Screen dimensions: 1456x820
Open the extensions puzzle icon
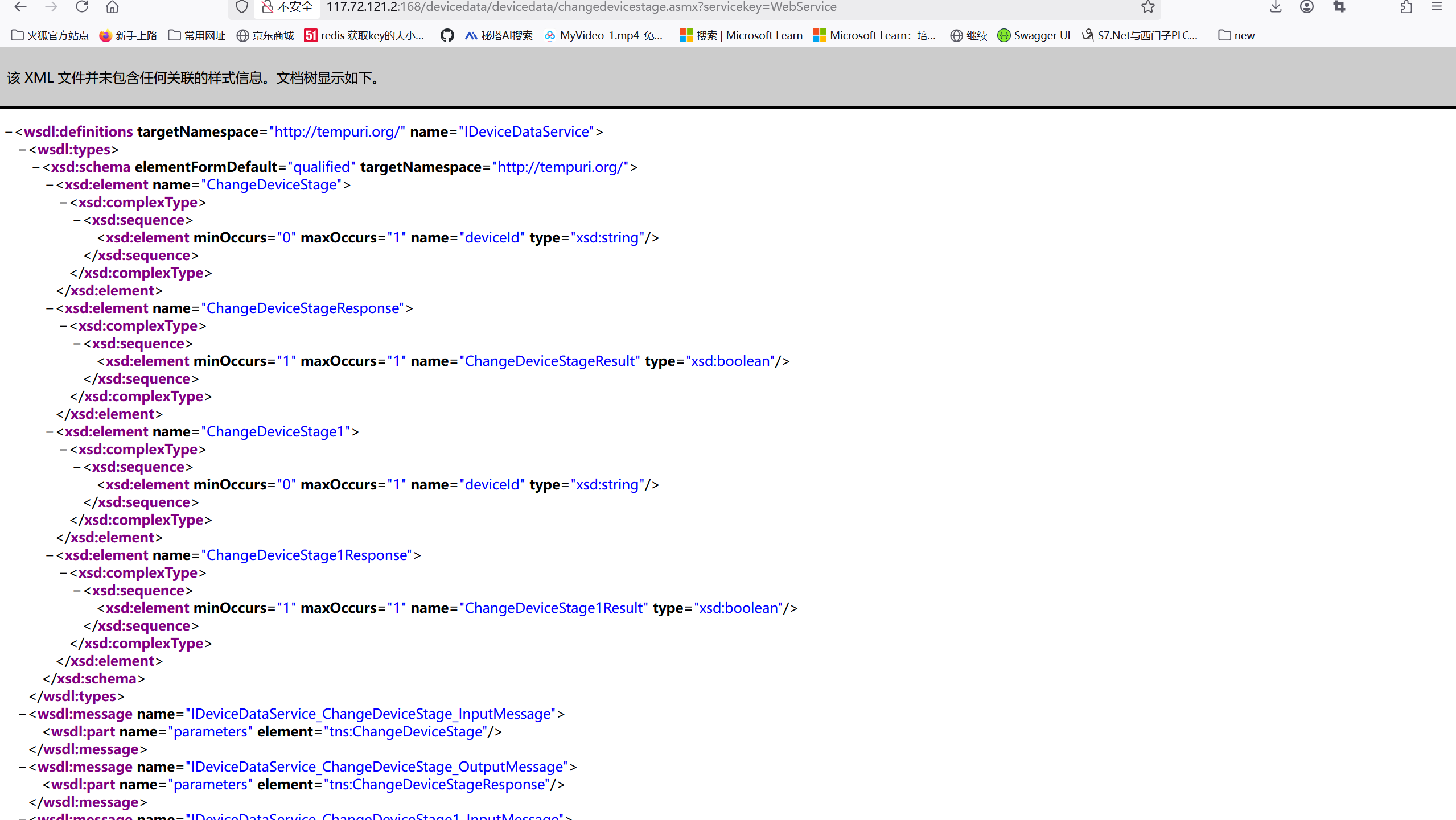click(x=1406, y=7)
